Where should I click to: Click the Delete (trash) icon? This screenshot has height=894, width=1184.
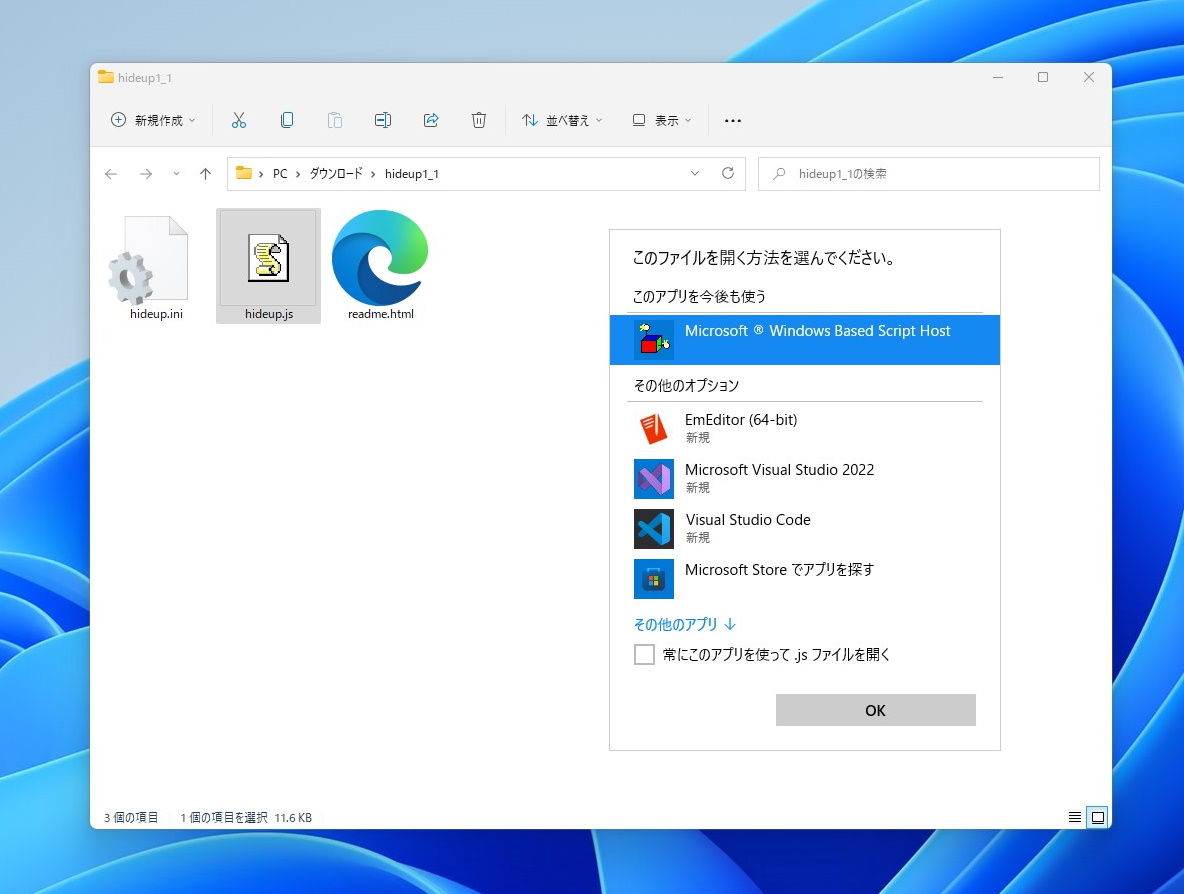(479, 120)
